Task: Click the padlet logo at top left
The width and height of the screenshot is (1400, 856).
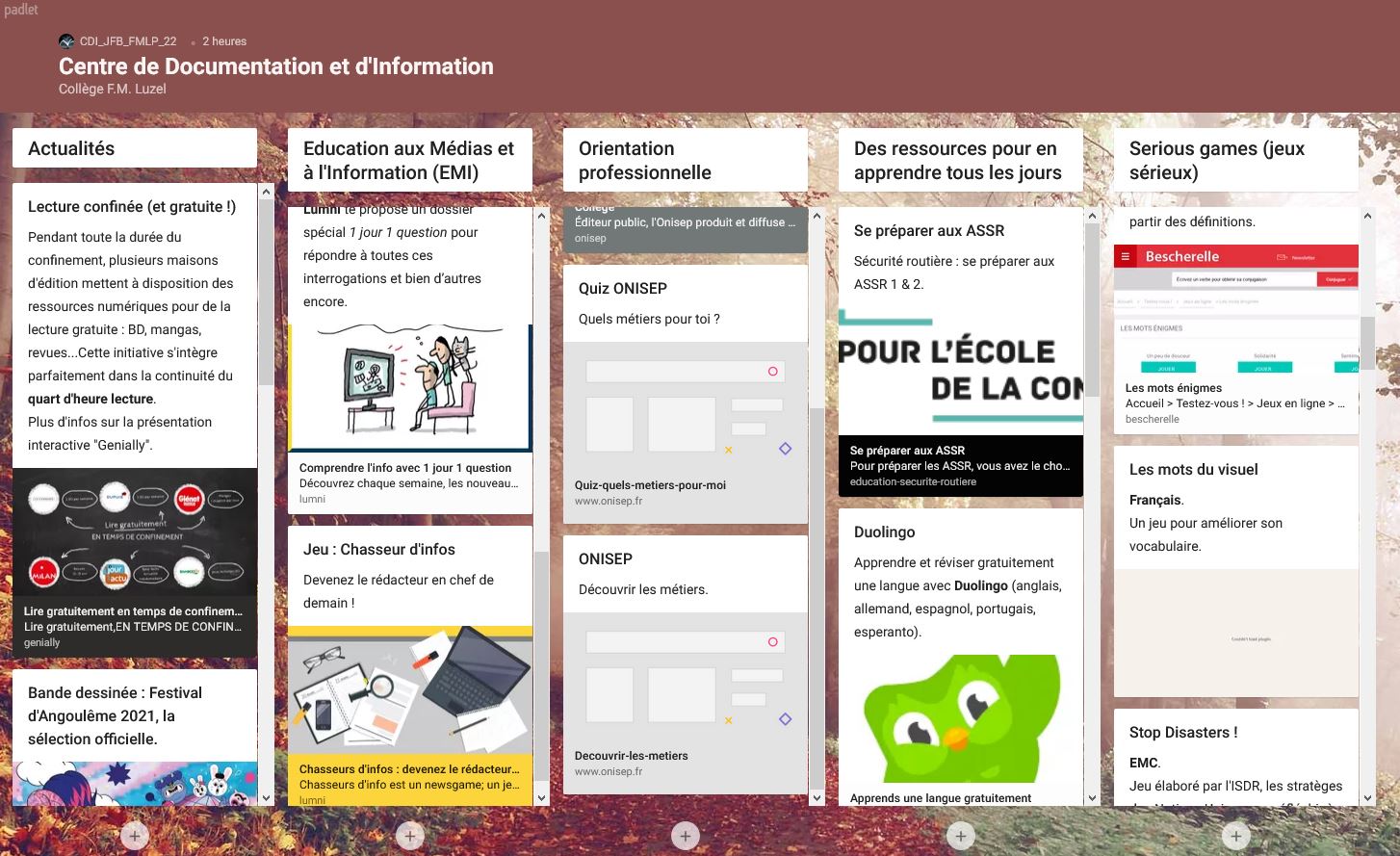Action: (x=19, y=10)
